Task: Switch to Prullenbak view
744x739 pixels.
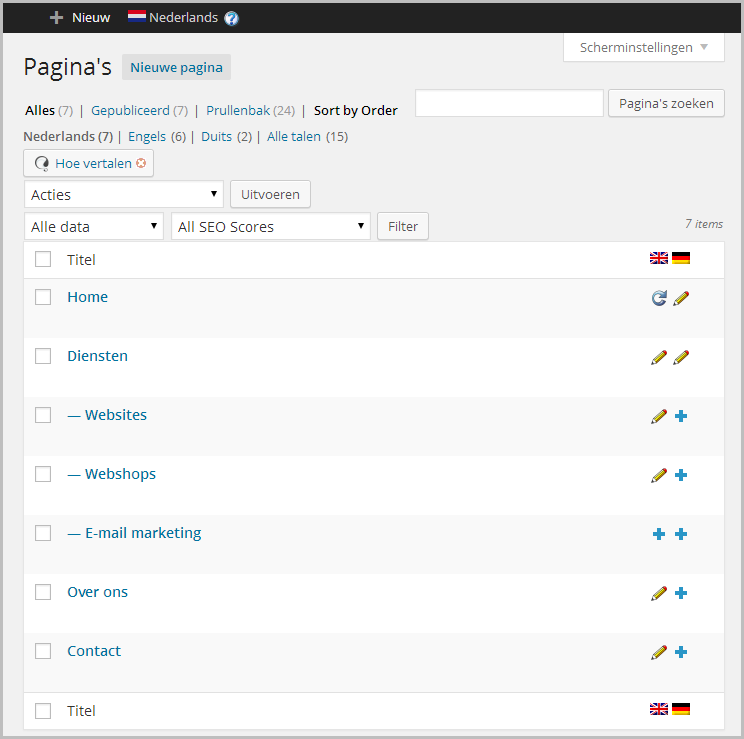Action: tap(238, 110)
